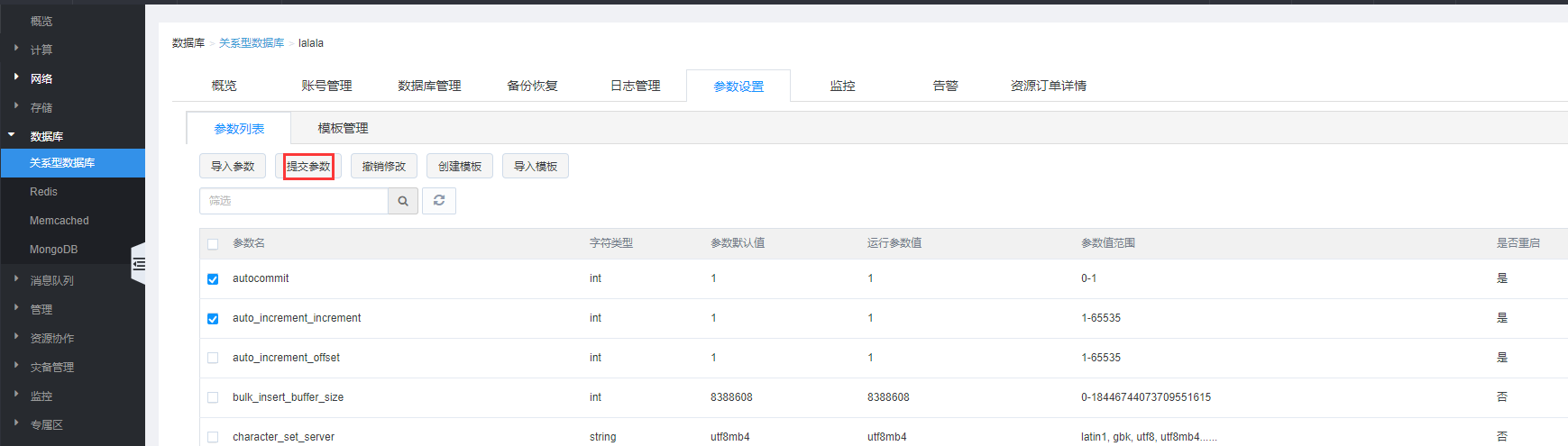Click the 关系型数据库 breadcrumb link
Viewport: 1568px width, 446px height.
point(252,43)
